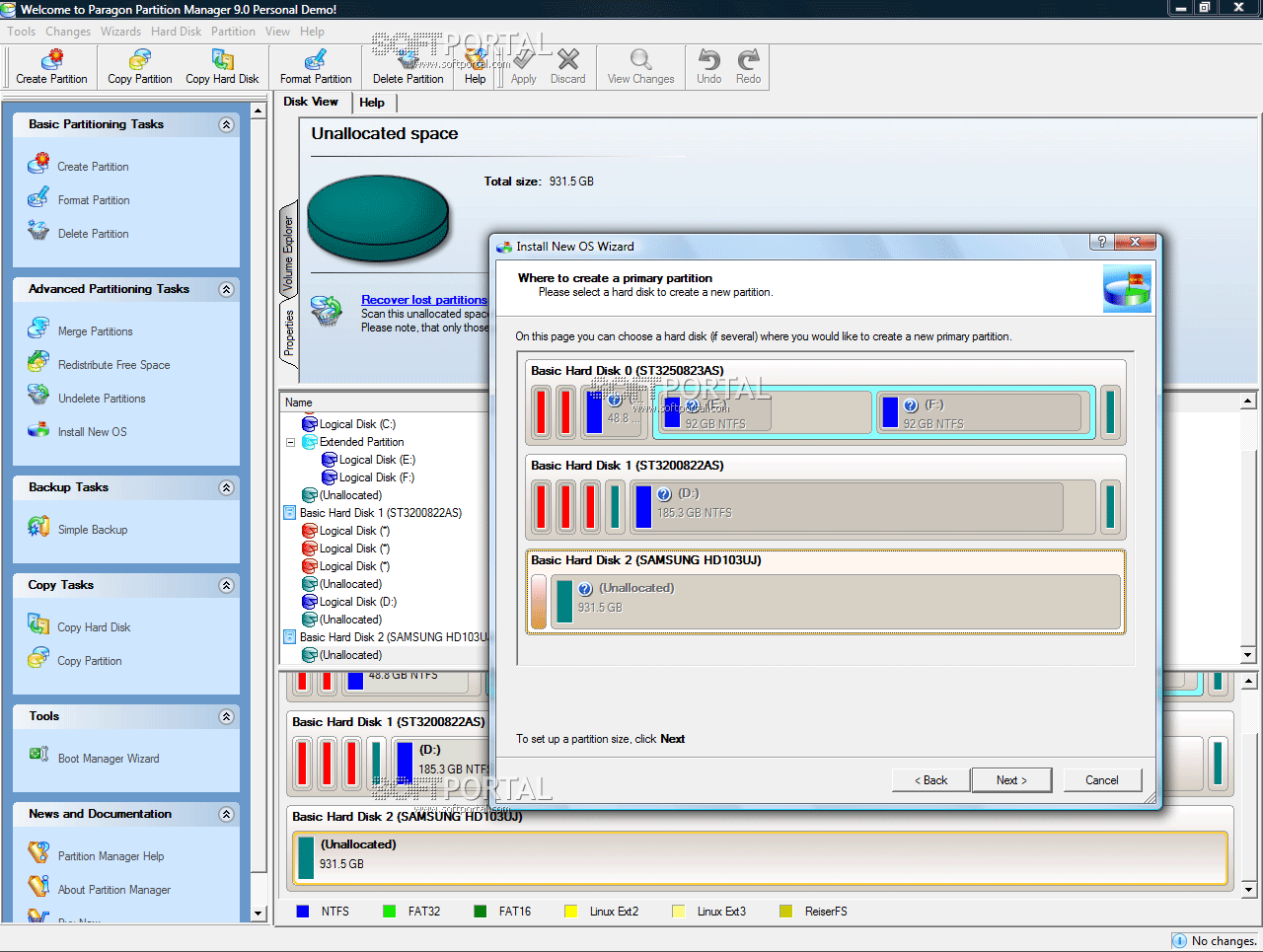This screenshot has width=1263, height=952.
Task: Collapse the Copy Tasks panel
Action: pos(226,585)
